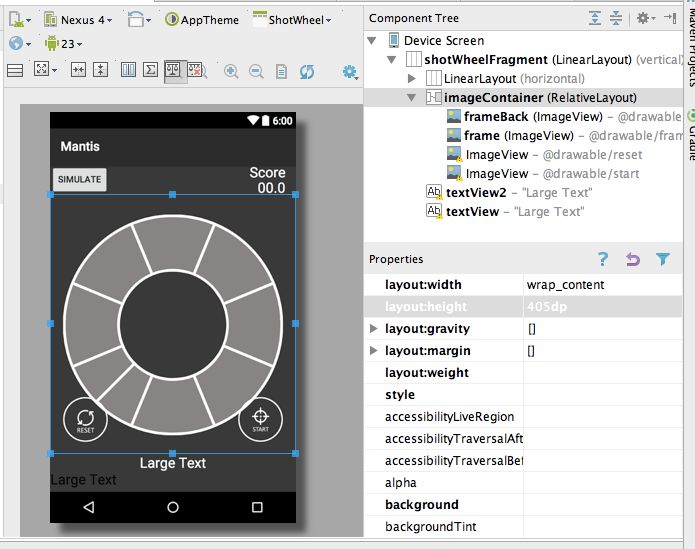Select shotWheelFragment LinearLayout row
695x549 pixels.
click(x=523, y=59)
